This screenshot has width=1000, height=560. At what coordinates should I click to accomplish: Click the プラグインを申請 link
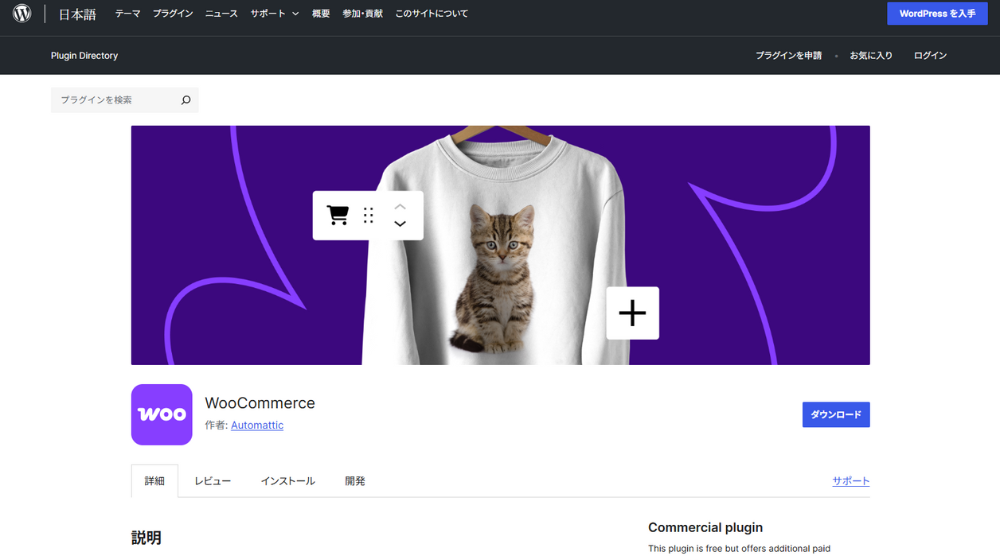788,55
